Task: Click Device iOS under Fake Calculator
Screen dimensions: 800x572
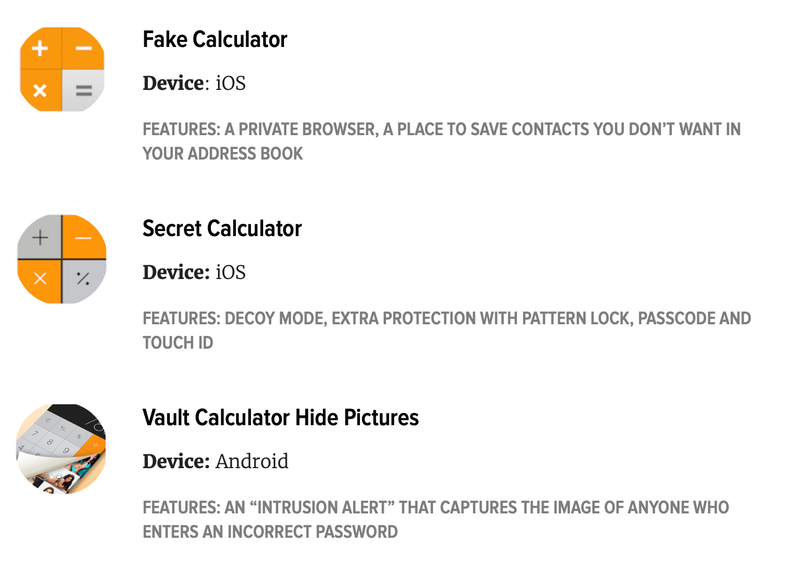Action: (x=194, y=83)
